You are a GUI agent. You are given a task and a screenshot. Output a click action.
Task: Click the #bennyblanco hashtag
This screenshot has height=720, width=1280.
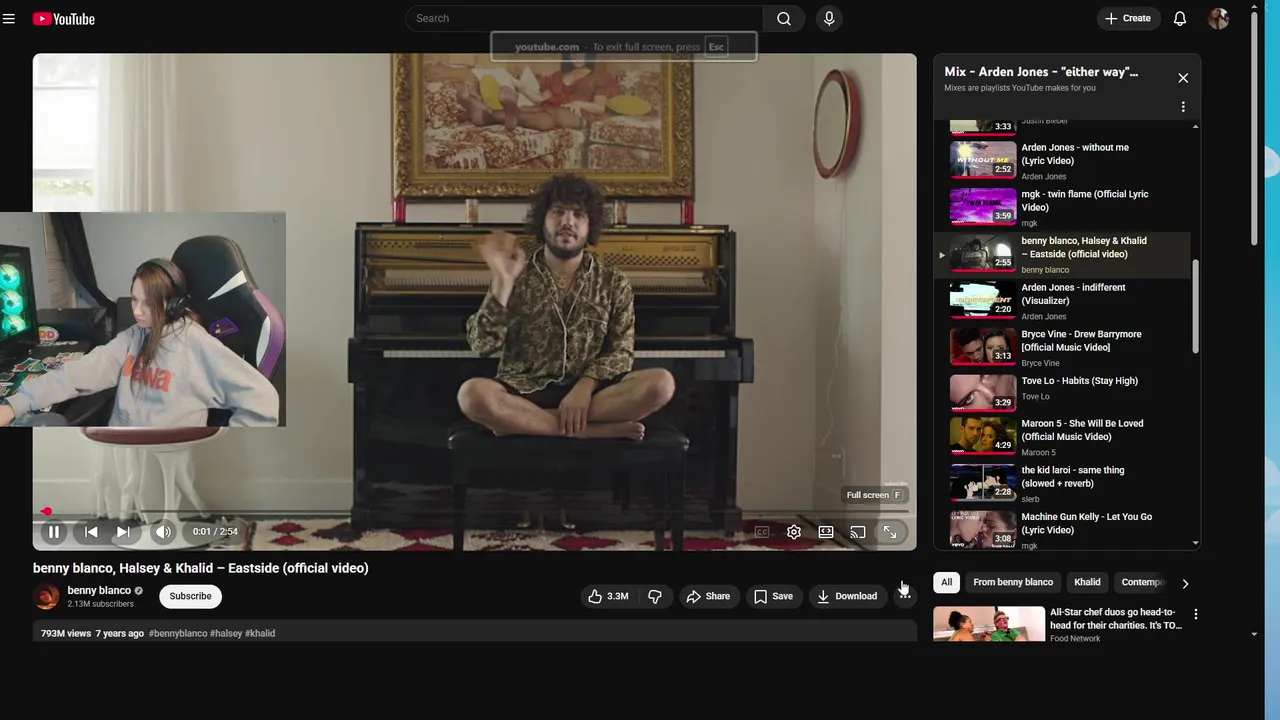coord(177,633)
